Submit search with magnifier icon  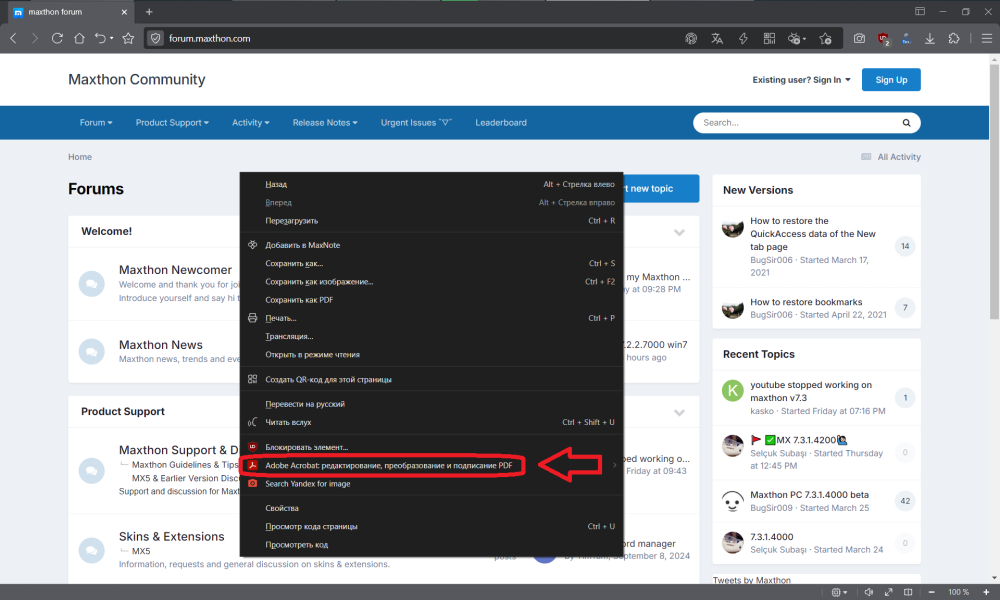click(906, 122)
